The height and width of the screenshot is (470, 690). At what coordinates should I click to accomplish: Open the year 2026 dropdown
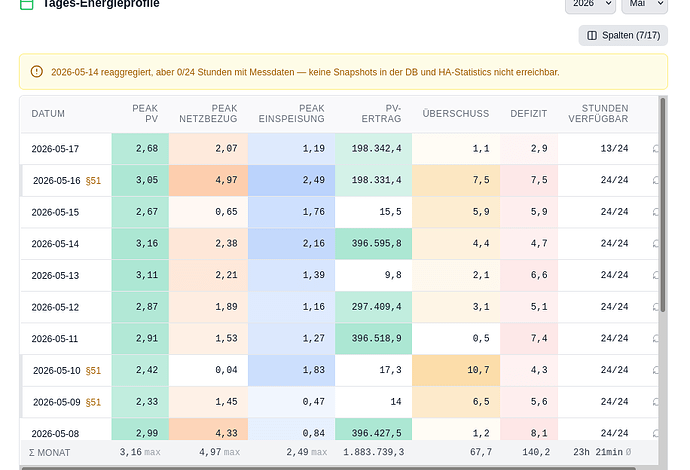pos(590,4)
